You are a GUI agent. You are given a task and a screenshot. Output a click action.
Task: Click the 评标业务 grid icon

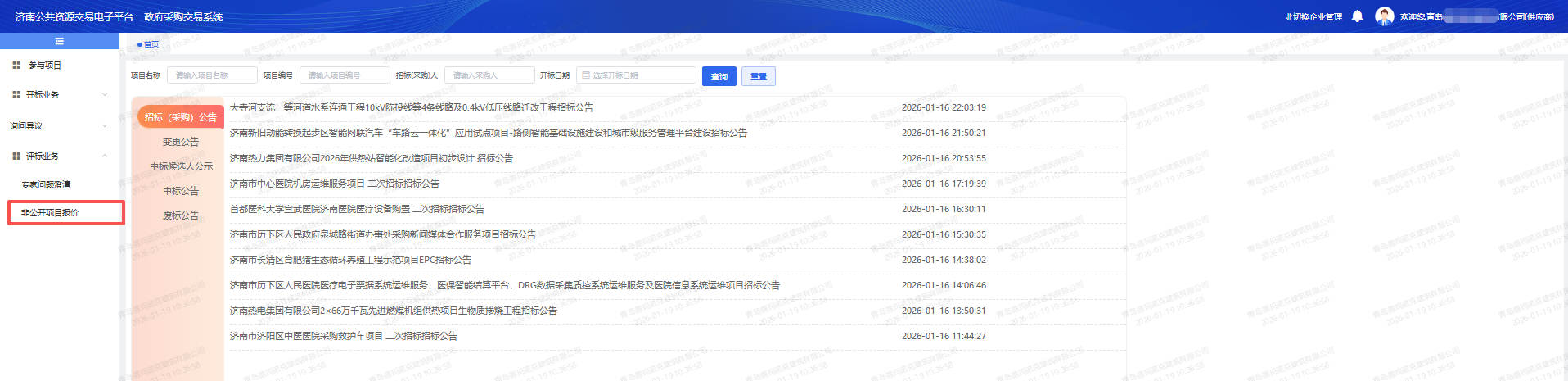16,156
